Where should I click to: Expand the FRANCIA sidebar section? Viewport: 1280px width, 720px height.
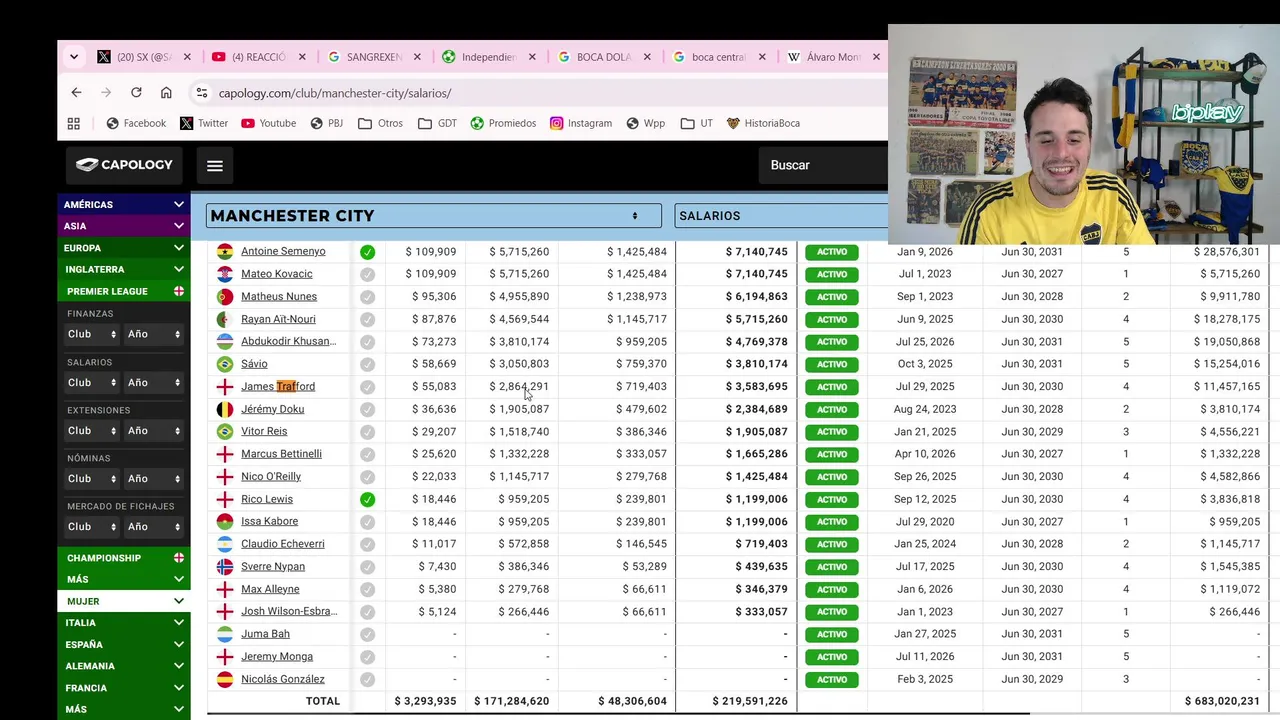[124, 688]
